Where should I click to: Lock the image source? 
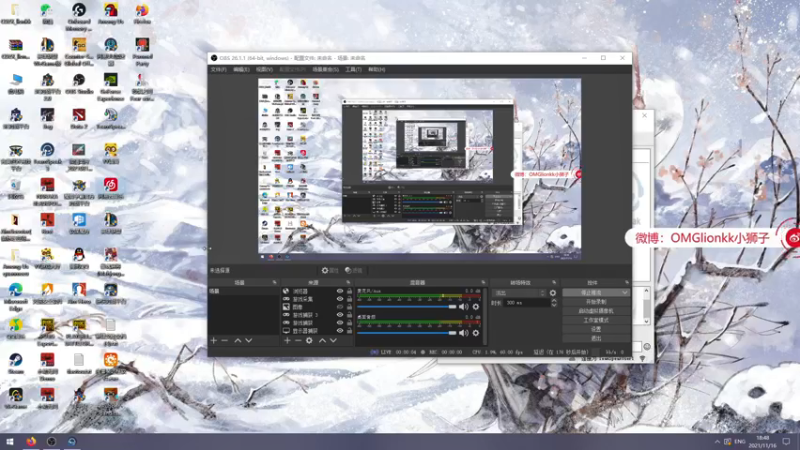coord(349,307)
